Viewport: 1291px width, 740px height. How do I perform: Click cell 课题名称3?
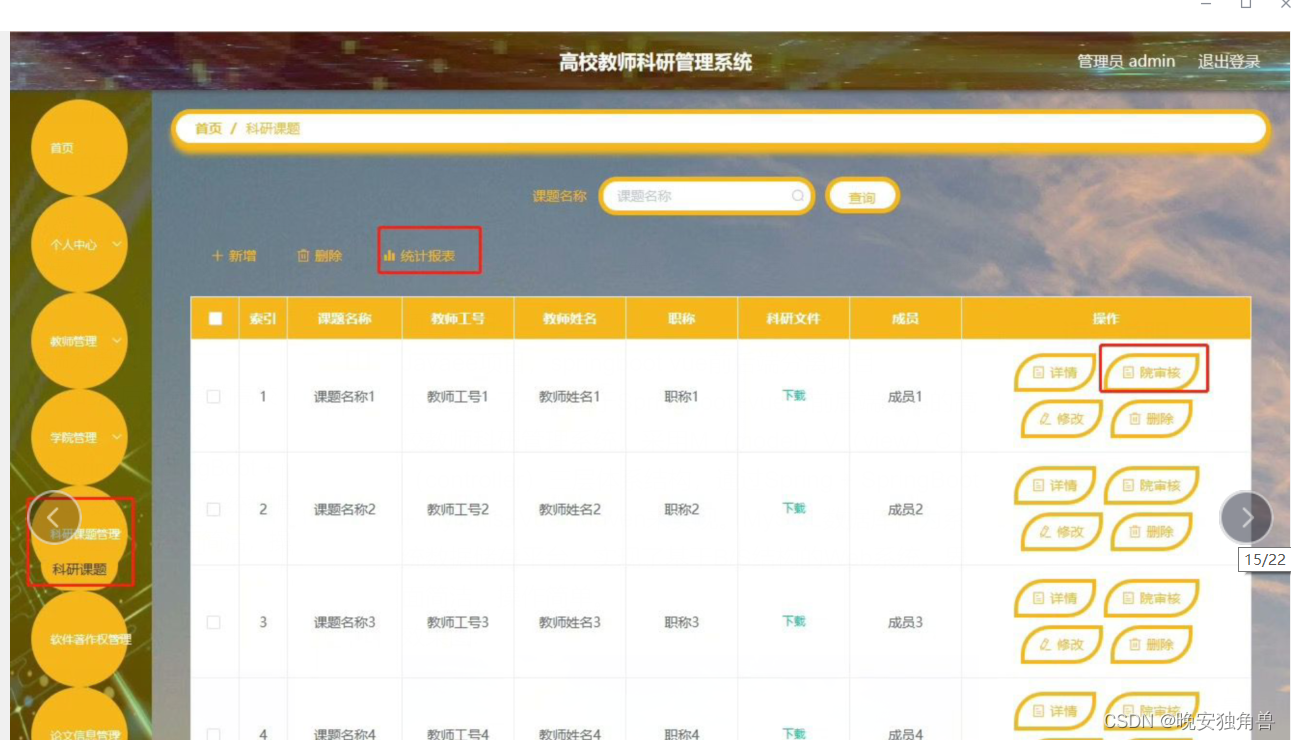(345, 623)
